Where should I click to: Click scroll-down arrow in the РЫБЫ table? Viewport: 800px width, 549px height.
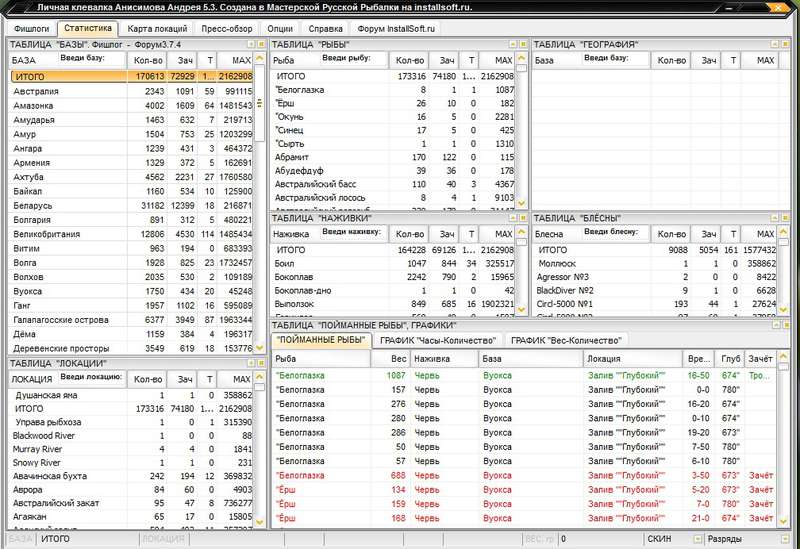521,203
